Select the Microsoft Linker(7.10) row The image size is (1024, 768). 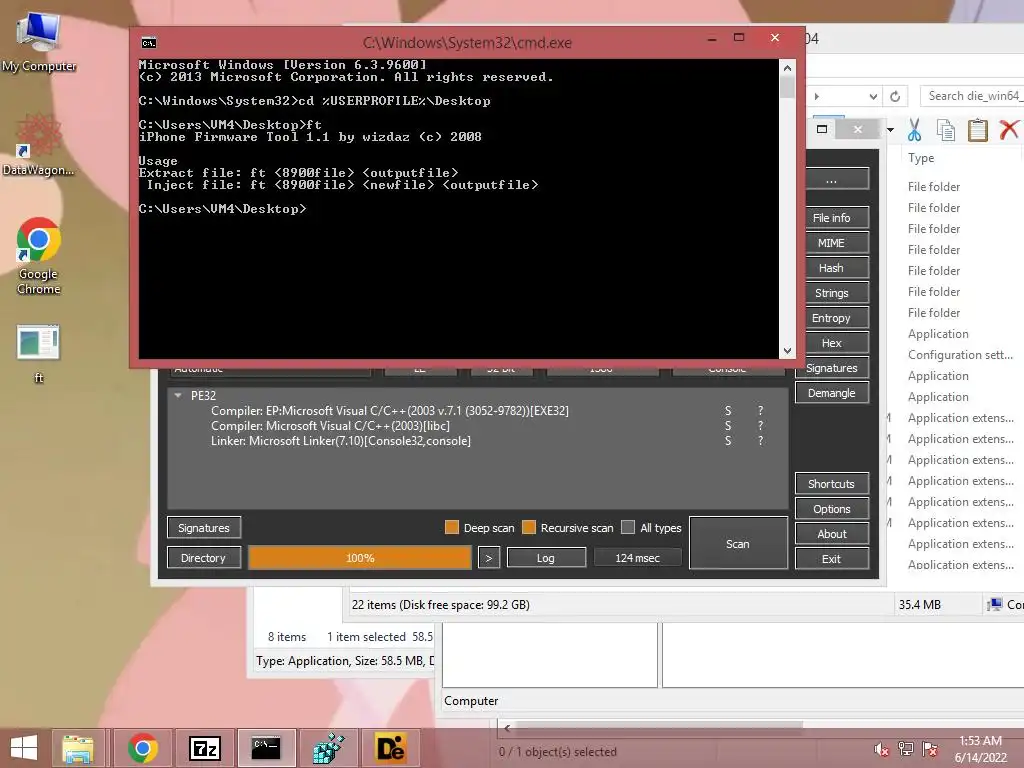340,441
